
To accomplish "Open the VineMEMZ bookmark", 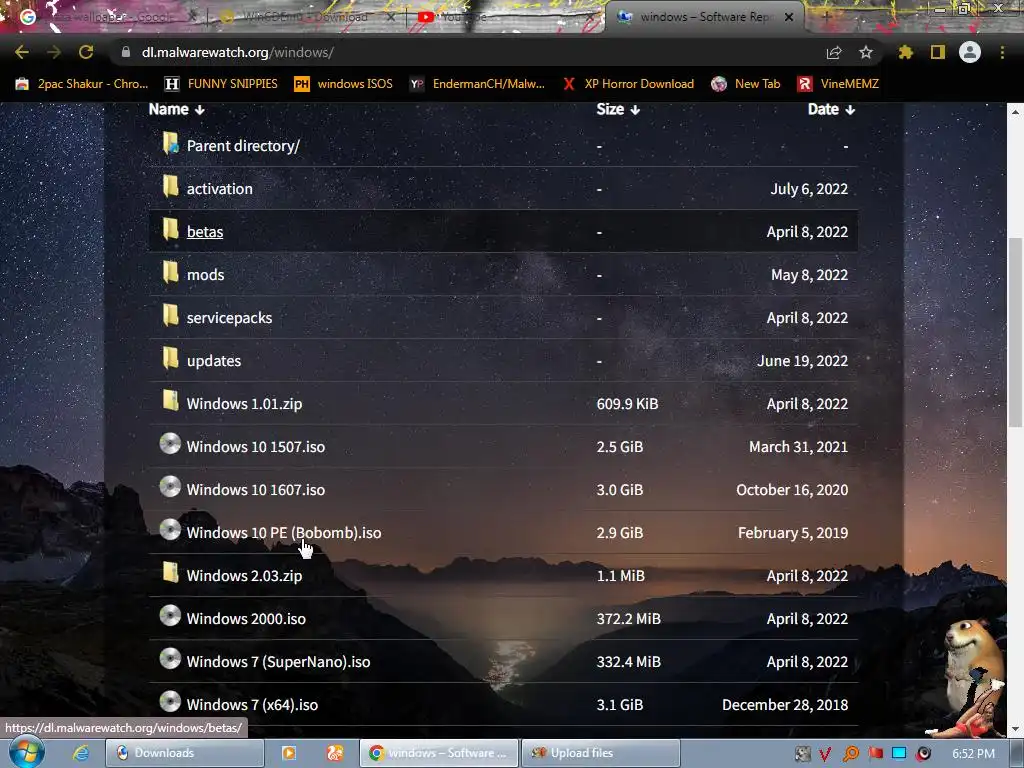I will (838, 84).
